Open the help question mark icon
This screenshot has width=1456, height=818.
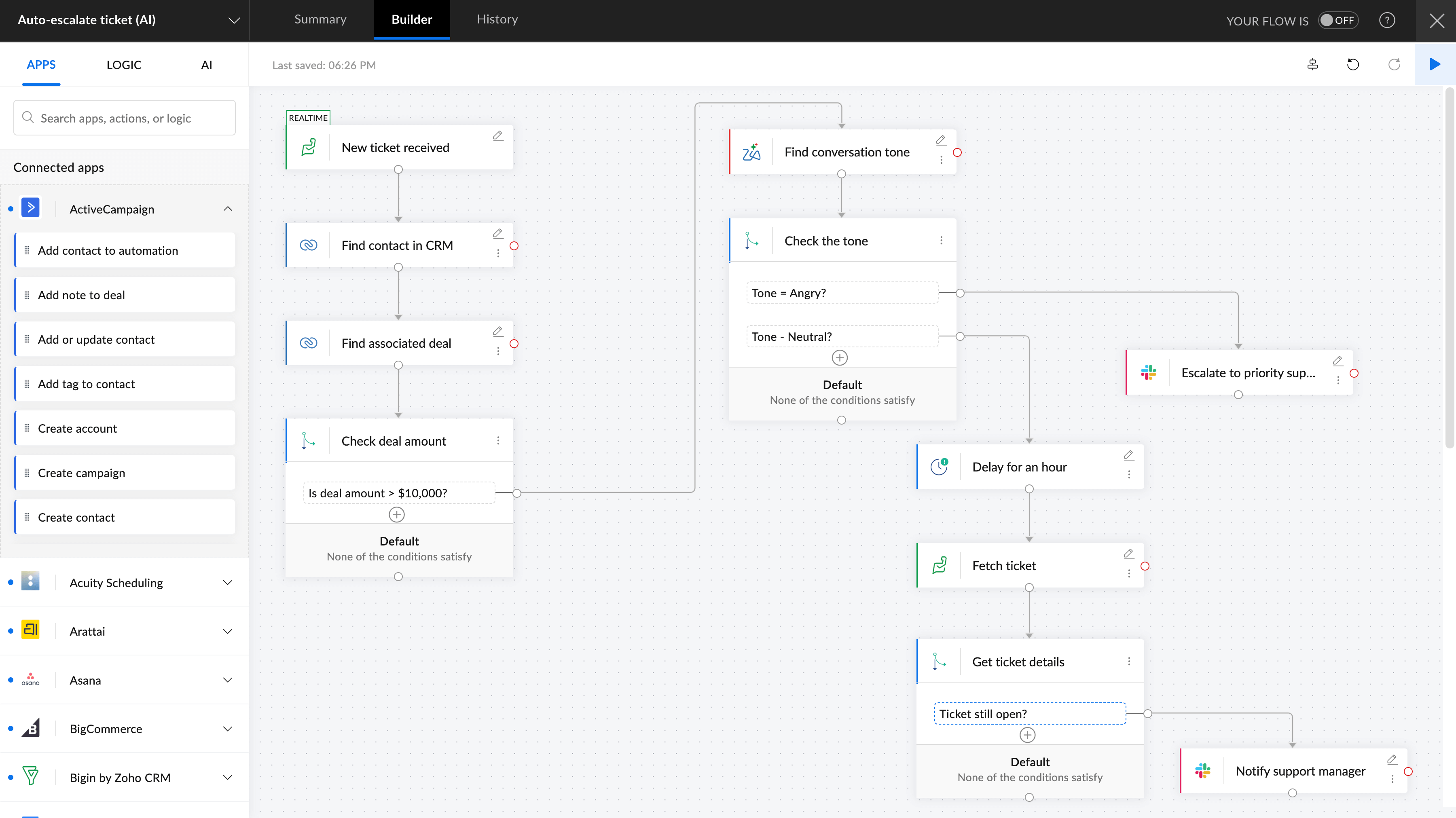click(1386, 20)
